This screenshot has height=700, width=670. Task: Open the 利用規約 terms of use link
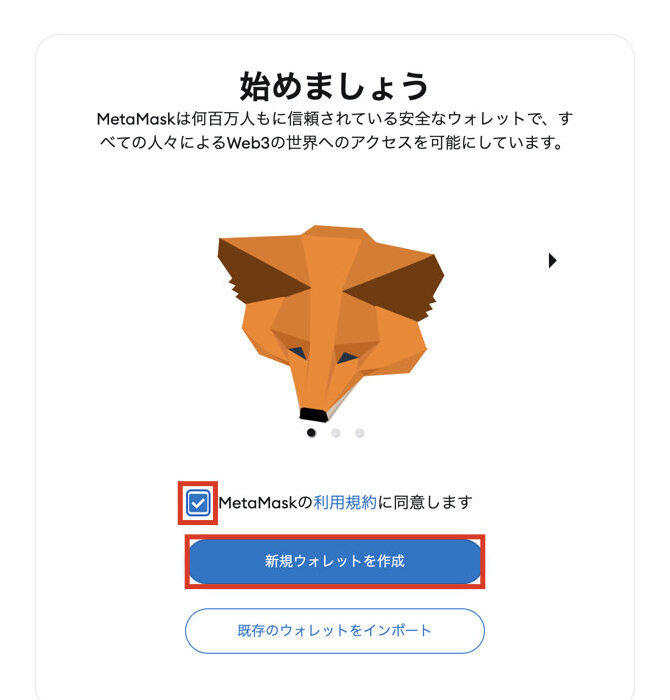coord(345,503)
